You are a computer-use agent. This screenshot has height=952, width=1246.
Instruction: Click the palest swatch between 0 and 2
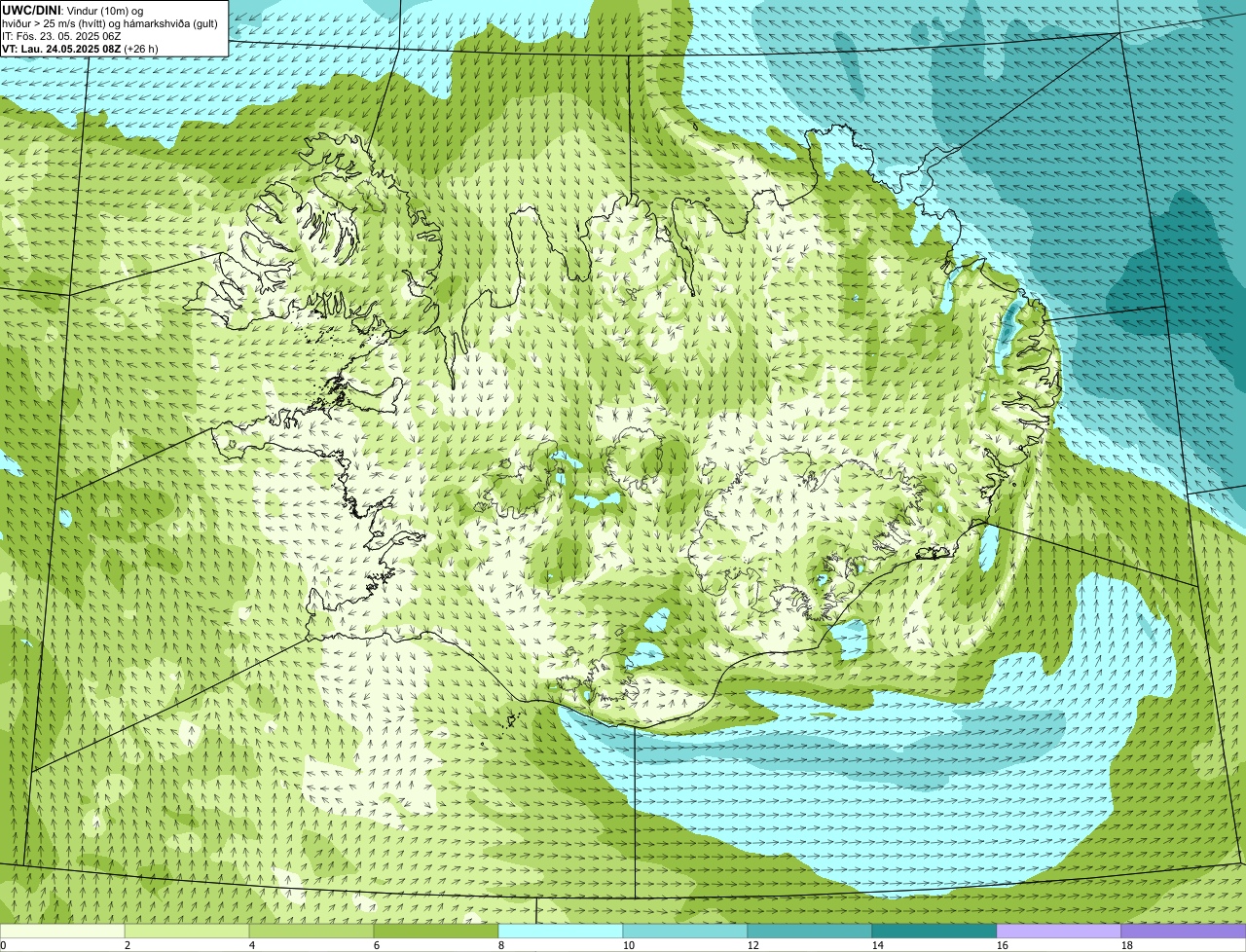pyautogui.click(x=62, y=931)
